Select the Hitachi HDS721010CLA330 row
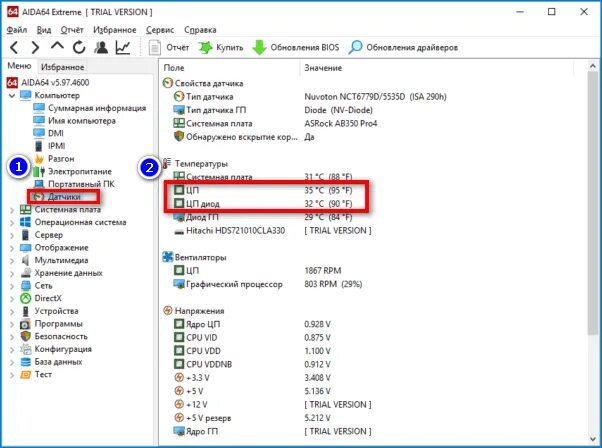Image resolution: width=602 pixels, height=448 pixels. pyautogui.click(x=272, y=231)
